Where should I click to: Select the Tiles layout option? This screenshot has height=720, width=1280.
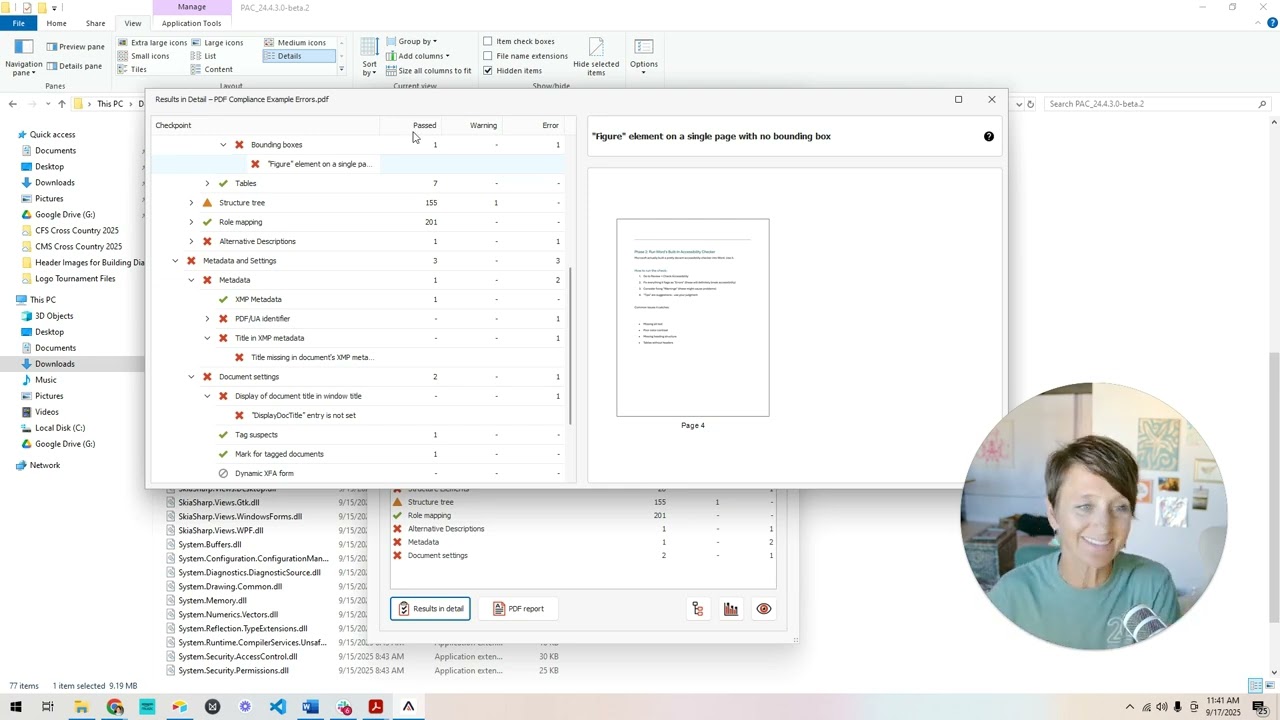(x=132, y=69)
